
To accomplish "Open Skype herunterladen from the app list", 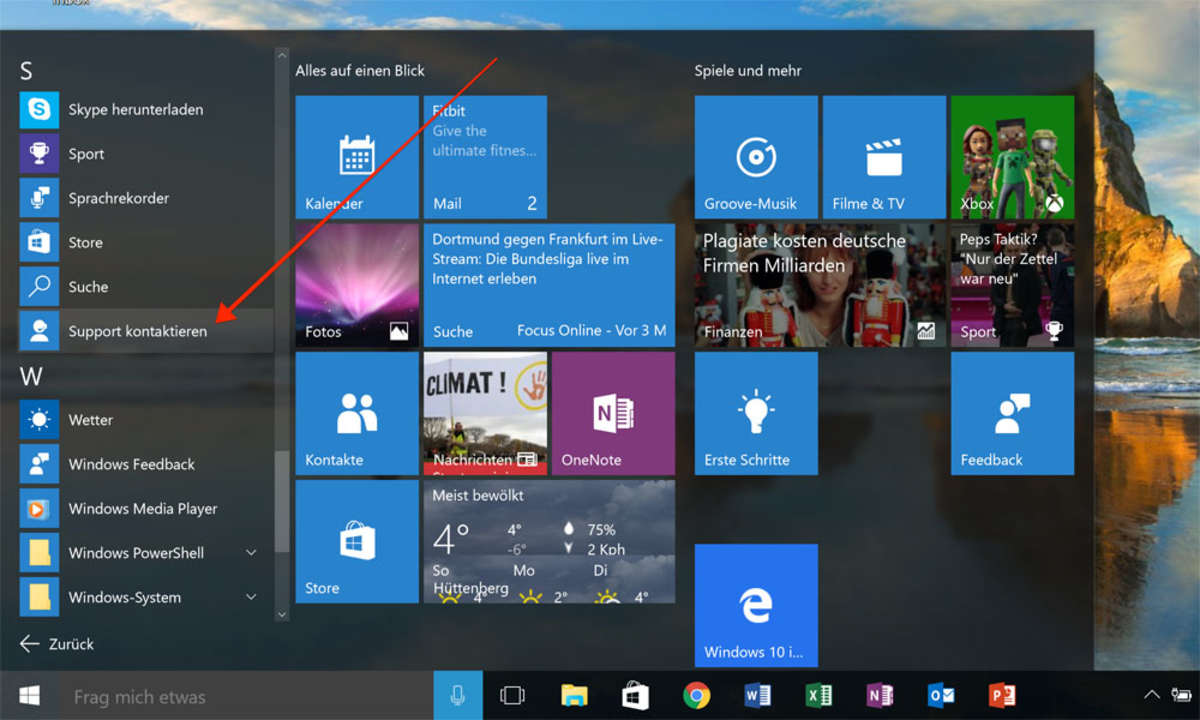I will point(145,110).
